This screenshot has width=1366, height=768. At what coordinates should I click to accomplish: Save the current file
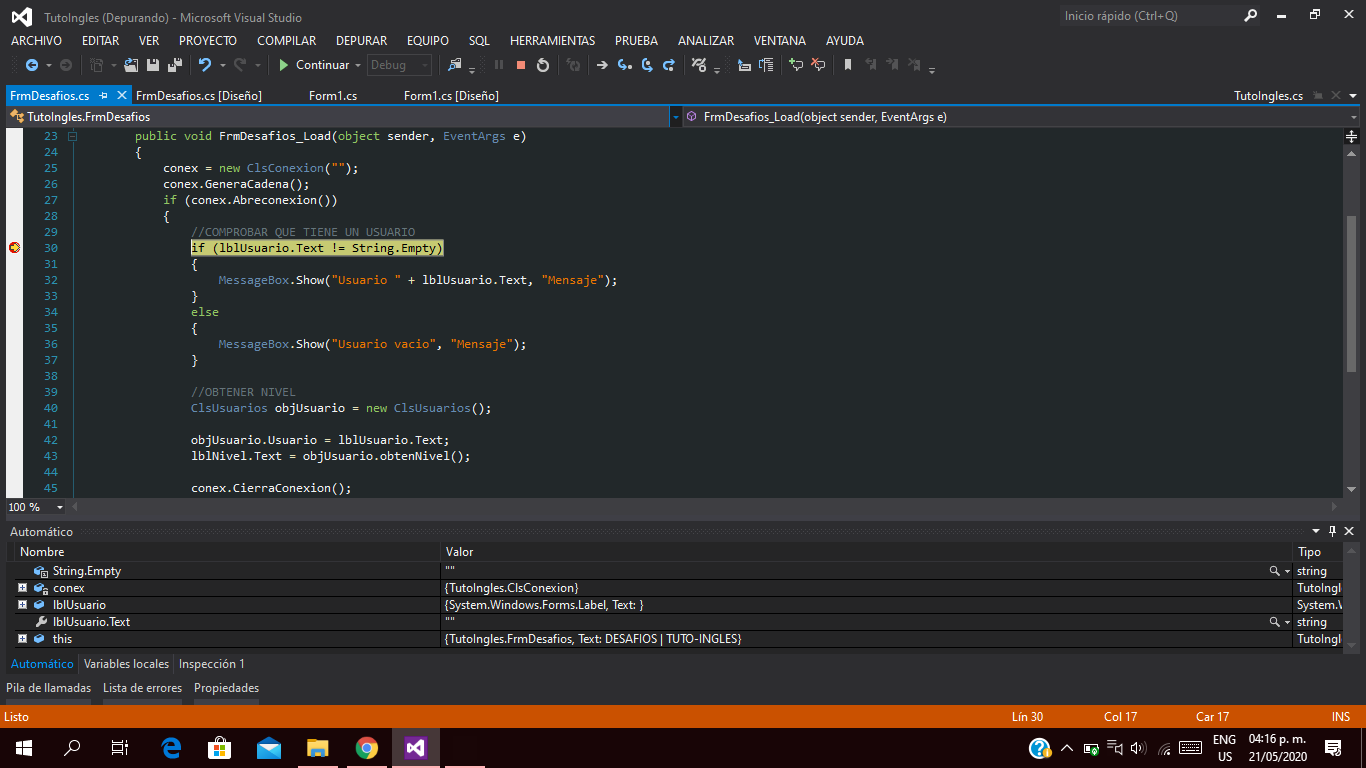(153, 65)
